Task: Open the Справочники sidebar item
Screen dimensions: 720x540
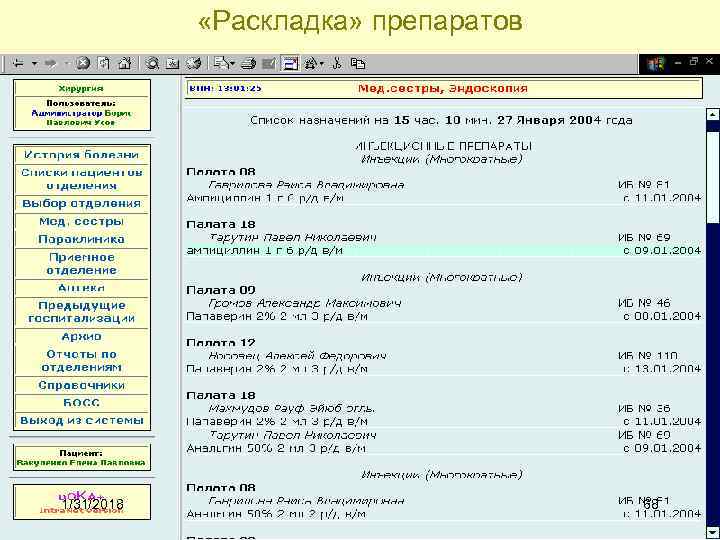Action: (82, 385)
